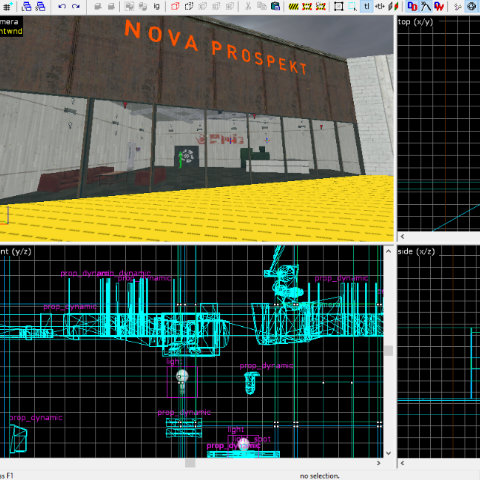480x480 pixels.
Task: Click left arrow of top view scrollbar
Action: [x=402, y=236]
